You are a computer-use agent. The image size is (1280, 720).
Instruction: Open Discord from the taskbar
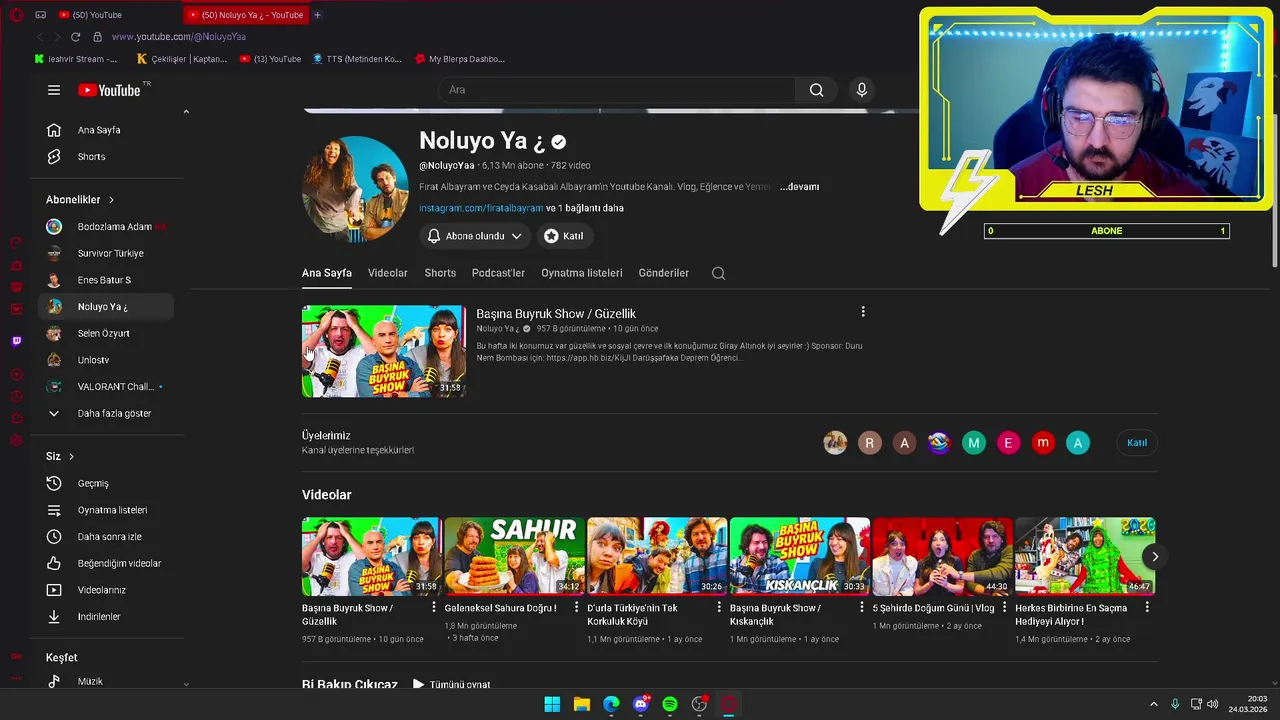pos(641,704)
